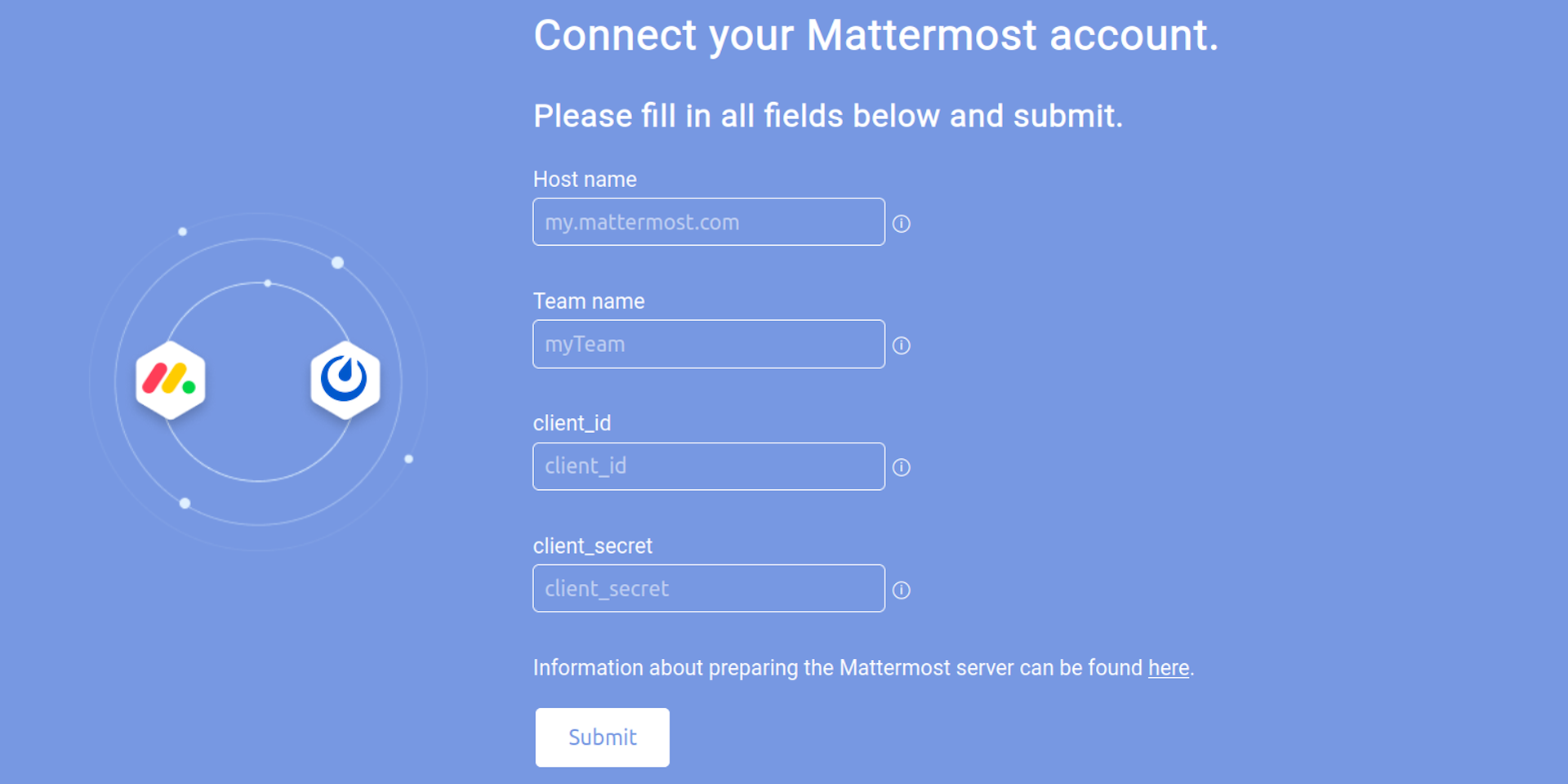Screen dimensions: 1568x784
Task: Click the info icon next to Team name
Action: tap(902, 345)
